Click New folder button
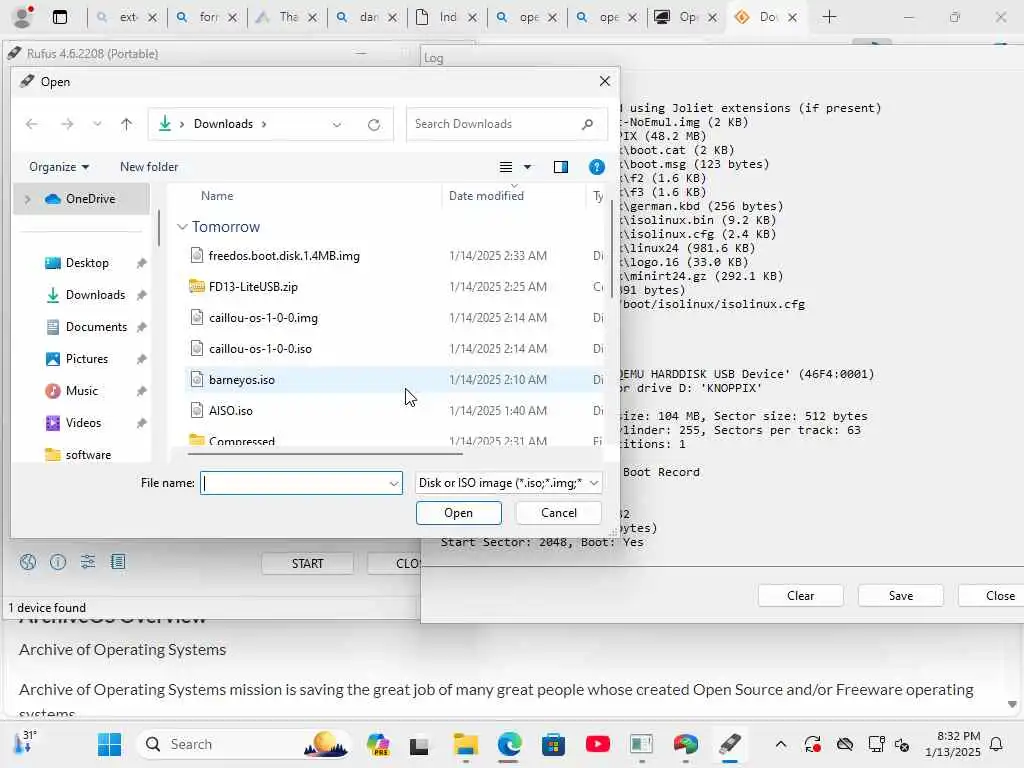 point(149,167)
